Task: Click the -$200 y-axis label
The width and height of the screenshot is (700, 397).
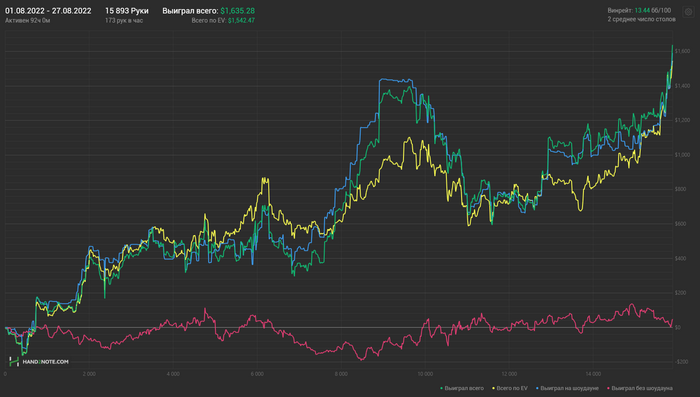Action: 681,362
